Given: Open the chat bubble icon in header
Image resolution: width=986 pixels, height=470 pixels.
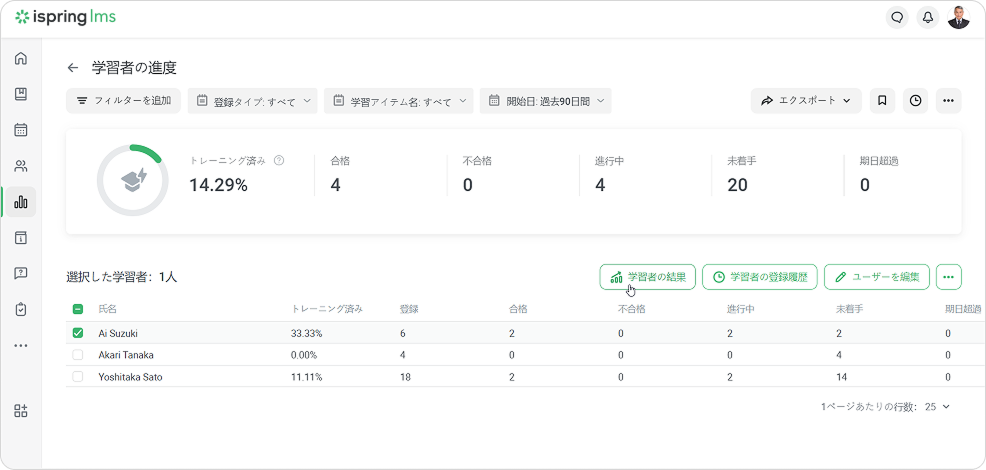Looking at the screenshot, I should tap(897, 17).
